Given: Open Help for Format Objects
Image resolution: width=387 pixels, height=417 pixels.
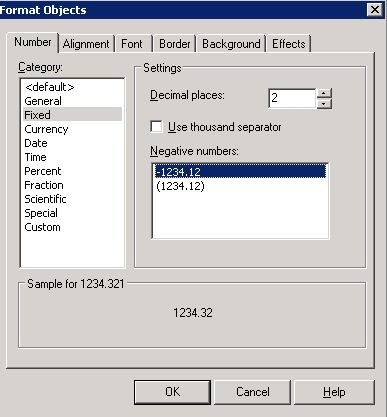Looking at the screenshot, I should pyautogui.click(x=334, y=392).
